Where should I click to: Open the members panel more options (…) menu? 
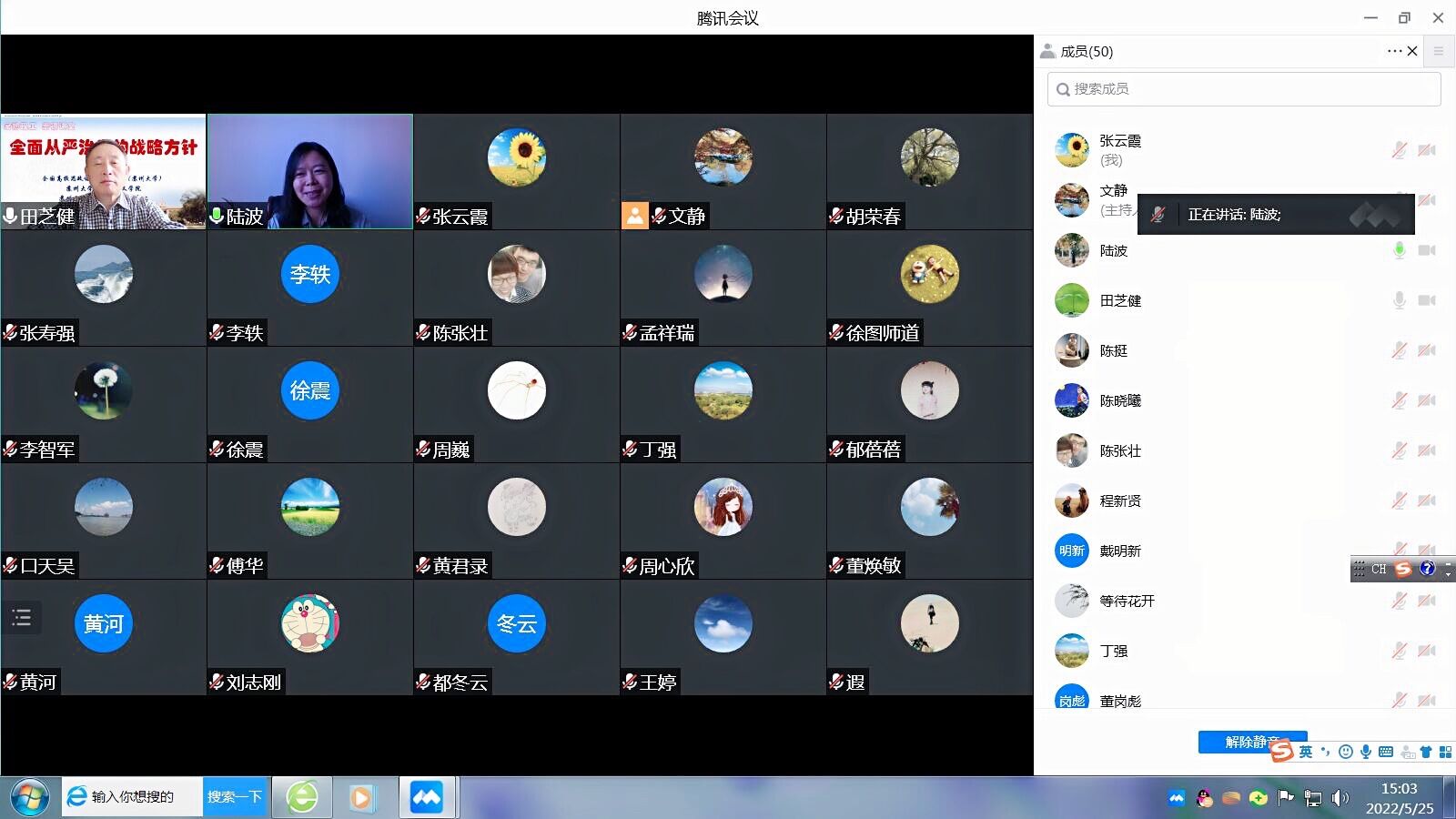pyautogui.click(x=1394, y=51)
